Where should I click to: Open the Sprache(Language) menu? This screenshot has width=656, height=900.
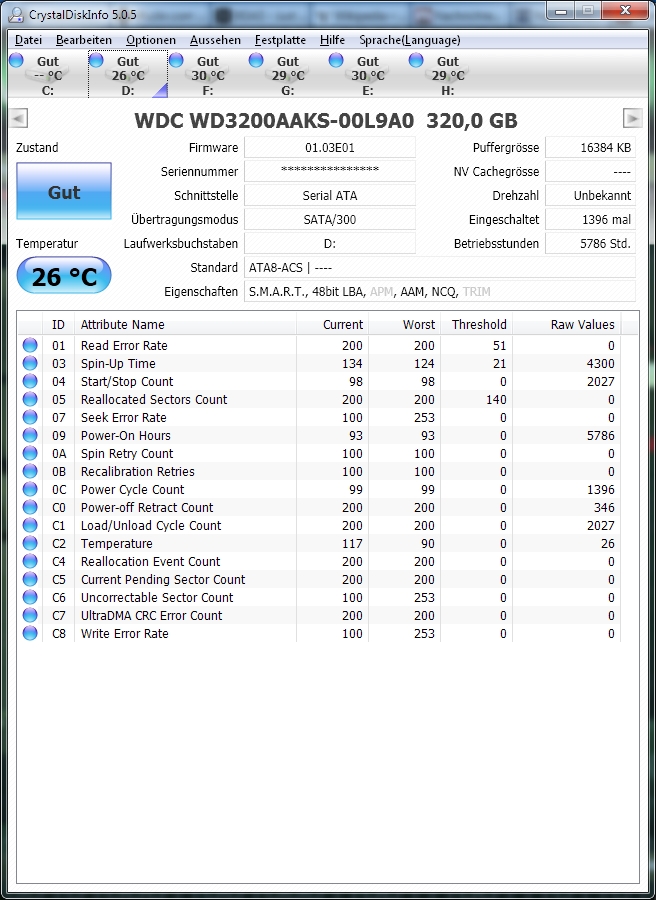tap(410, 40)
